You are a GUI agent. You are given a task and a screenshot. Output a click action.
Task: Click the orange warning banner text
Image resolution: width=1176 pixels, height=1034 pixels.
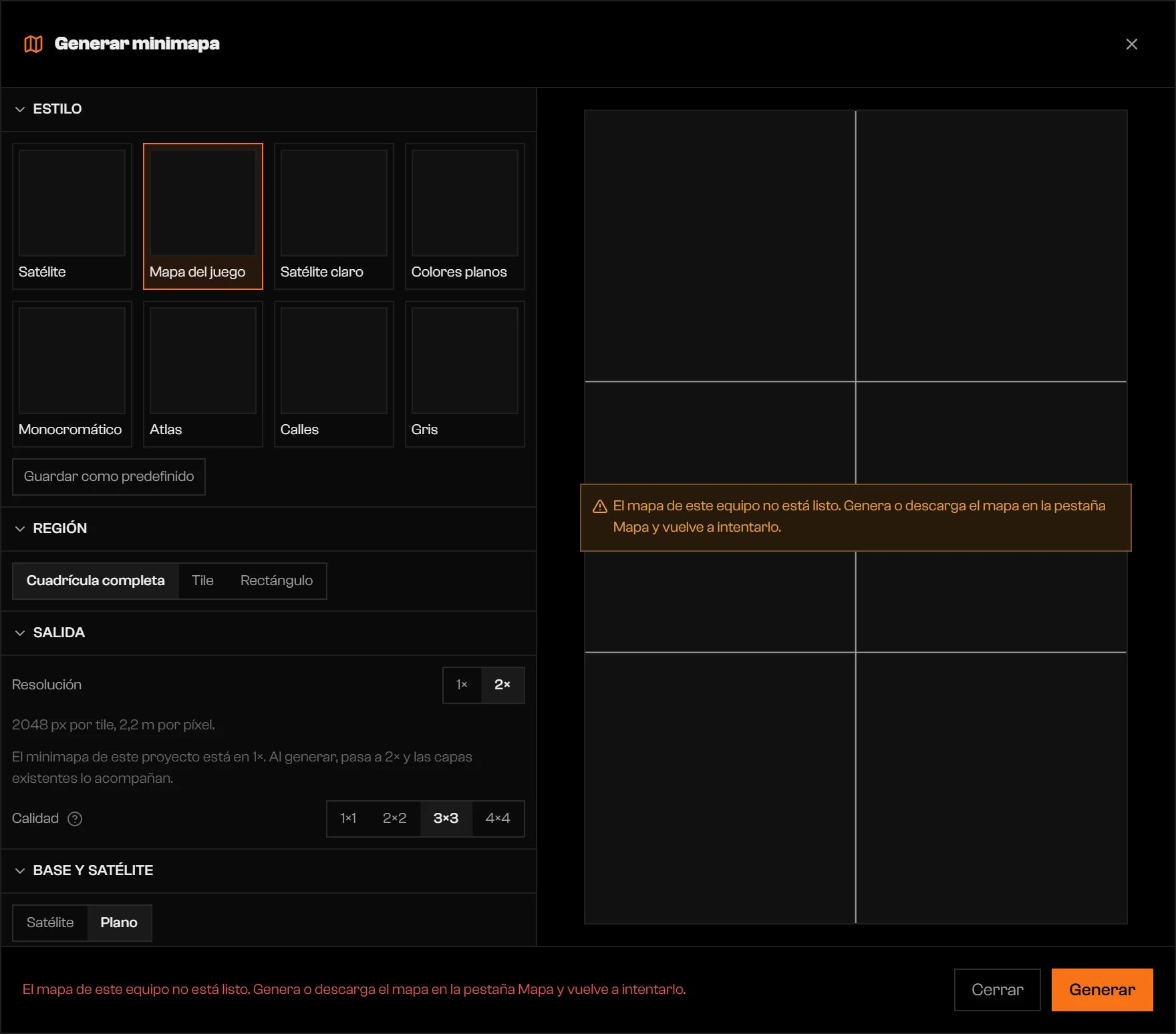point(859,517)
